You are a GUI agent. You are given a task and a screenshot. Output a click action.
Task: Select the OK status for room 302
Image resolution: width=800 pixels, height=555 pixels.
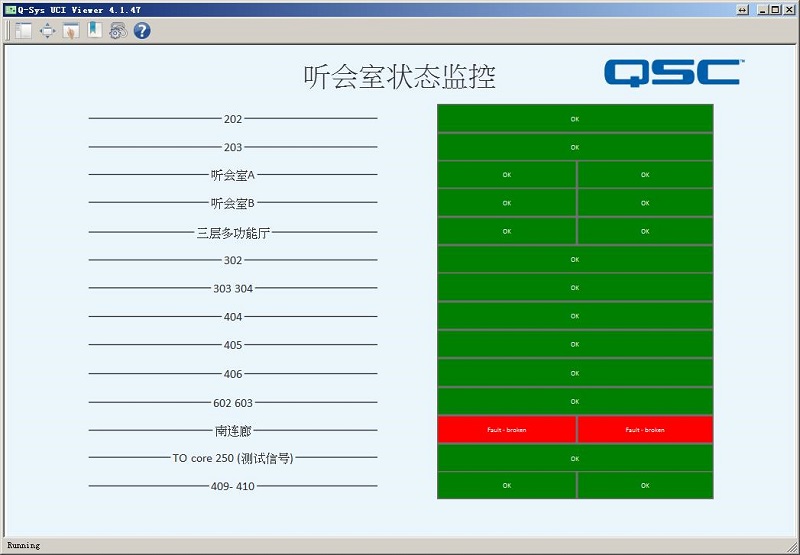tap(575, 259)
